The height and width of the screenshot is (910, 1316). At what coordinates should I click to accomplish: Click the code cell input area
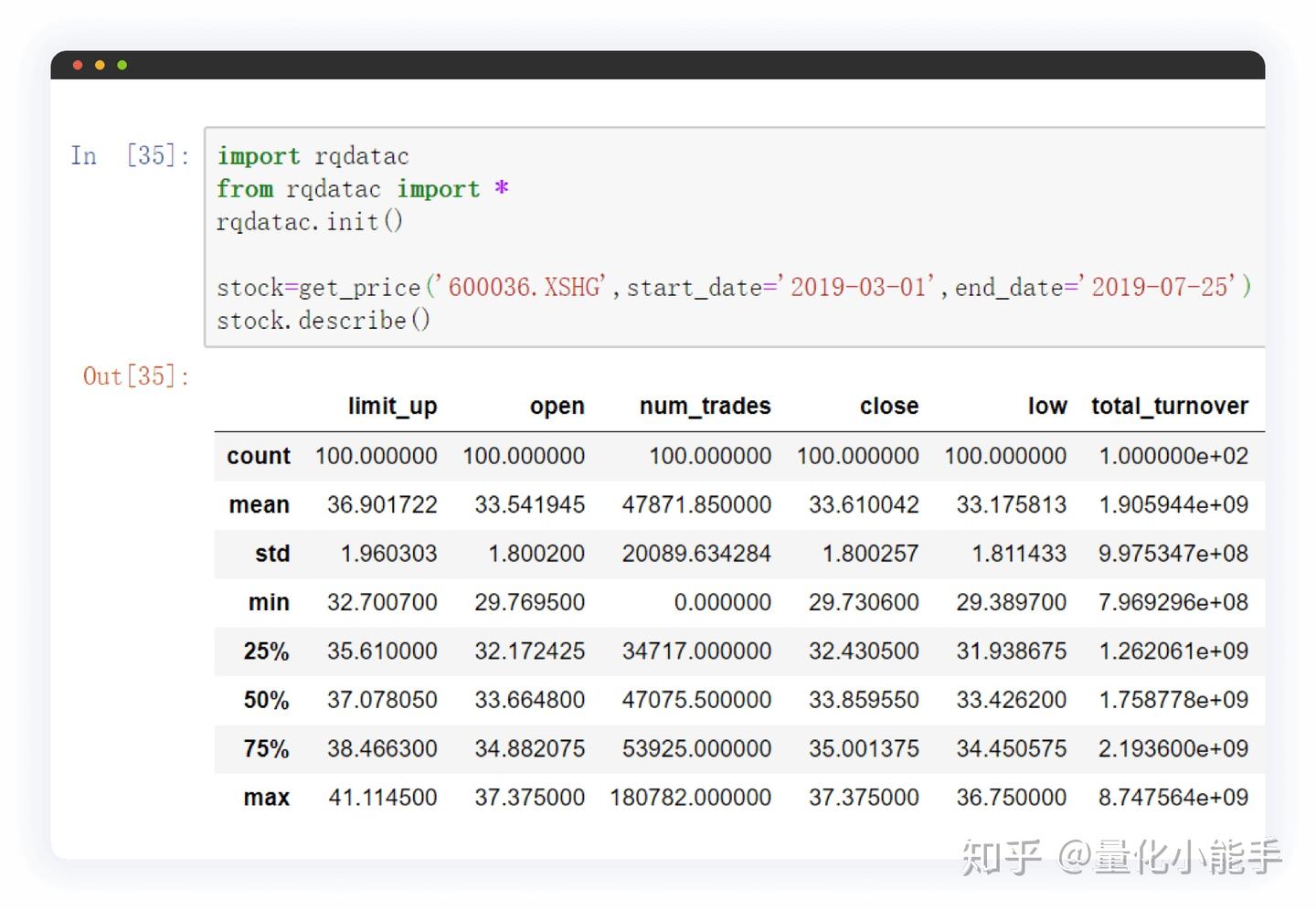pyautogui.click(x=731, y=238)
